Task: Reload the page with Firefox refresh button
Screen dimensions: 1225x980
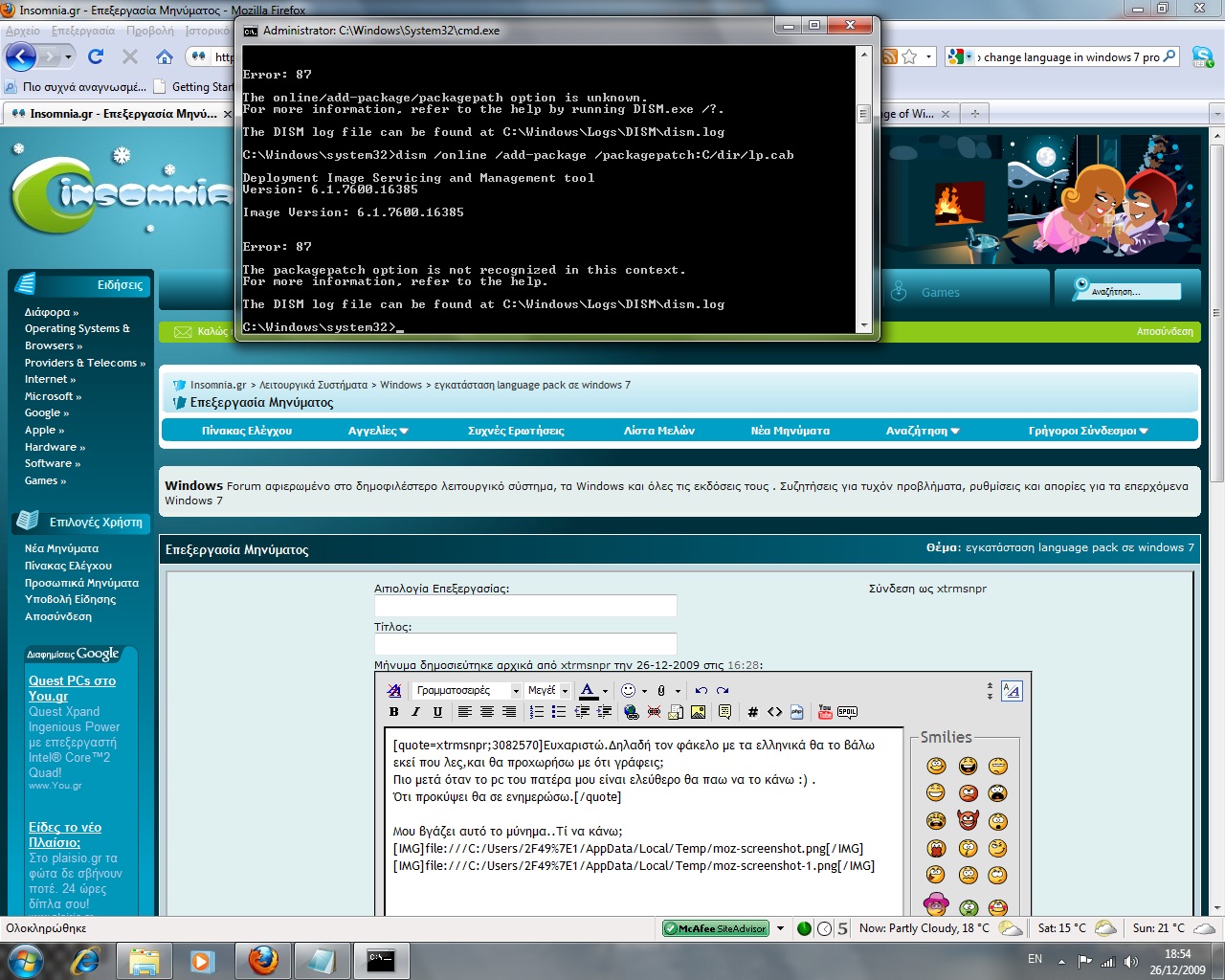Action: (x=96, y=57)
